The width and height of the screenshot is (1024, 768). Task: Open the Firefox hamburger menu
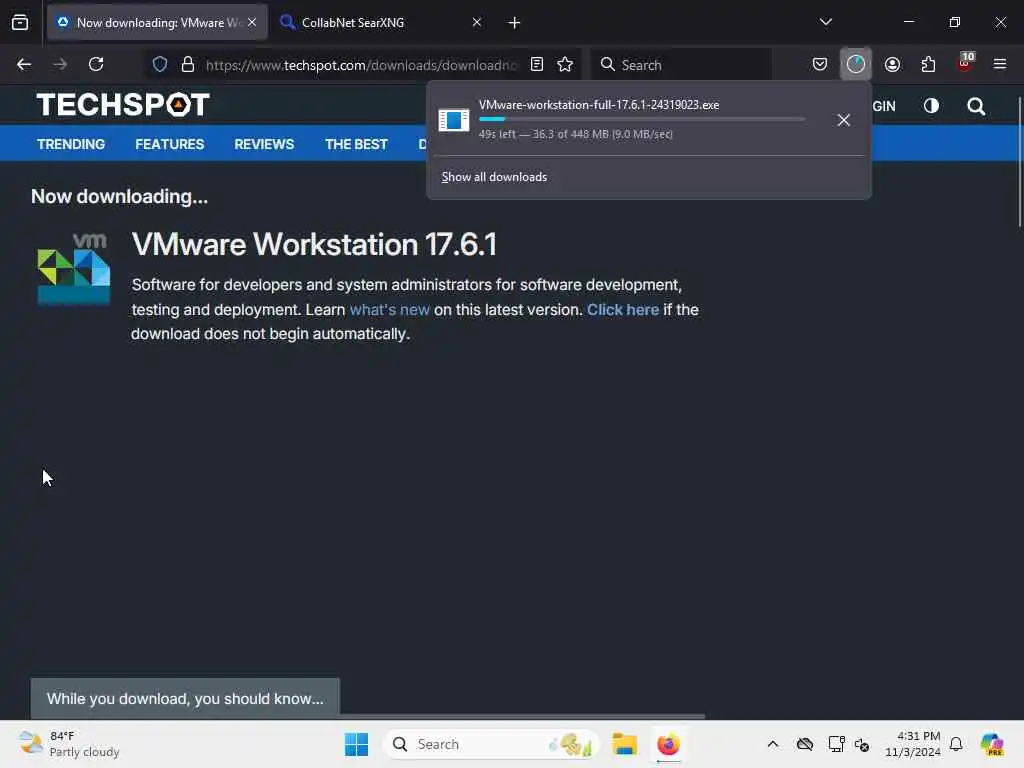(1000, 64)
